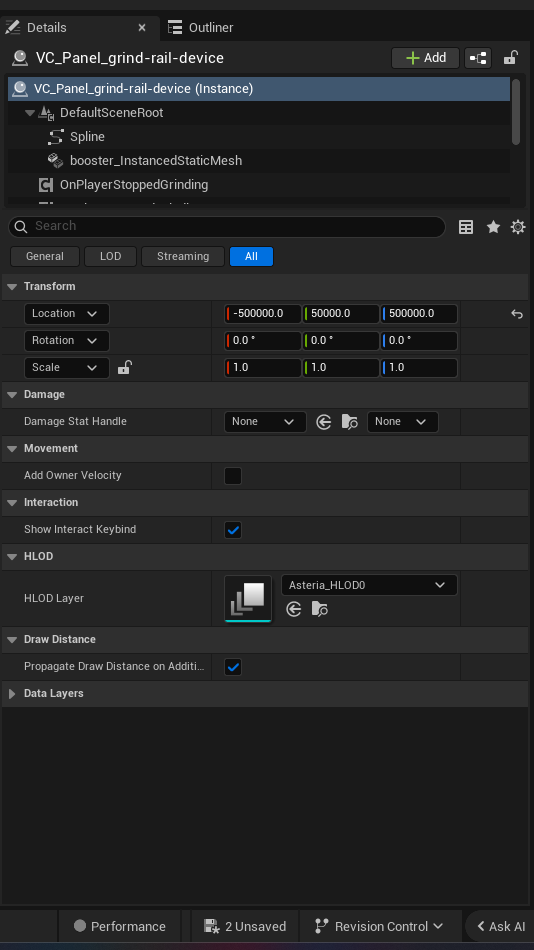Viewport: 534px width, 950px height.
Task: Edit Scale Z value field
Action: click(x=419, y=368)
